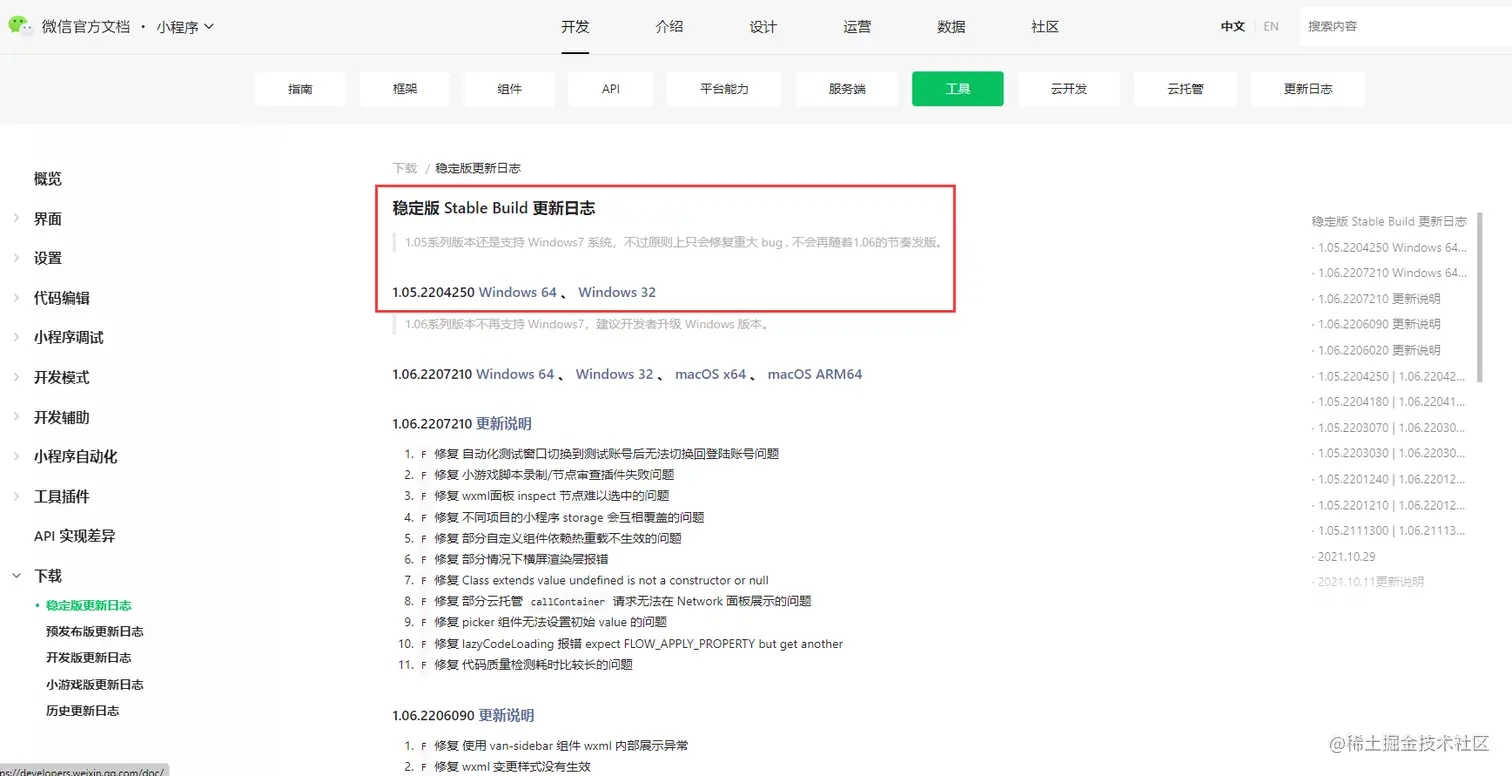Expand the 代码编辑 sidebar section
The height and width of the screenshot is (776, 1512).
click(62, 298)
